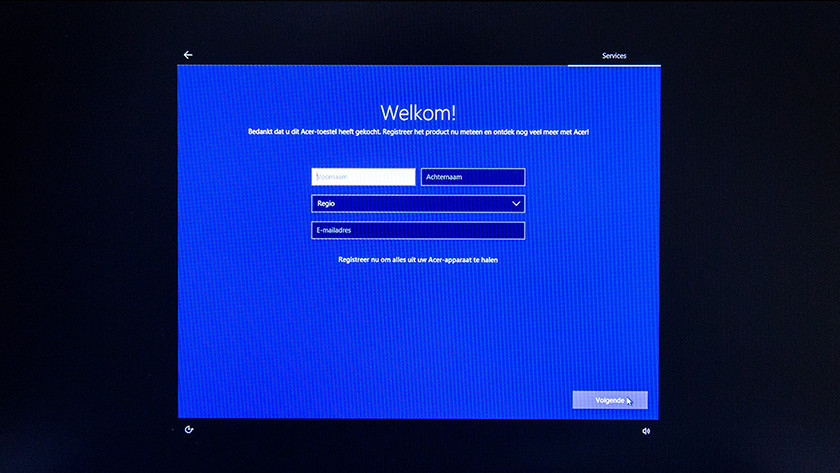Click the faded Voornaam placeholder text
Image resolution: width=840 pixels, height=473 pixels.
(332, 177)
